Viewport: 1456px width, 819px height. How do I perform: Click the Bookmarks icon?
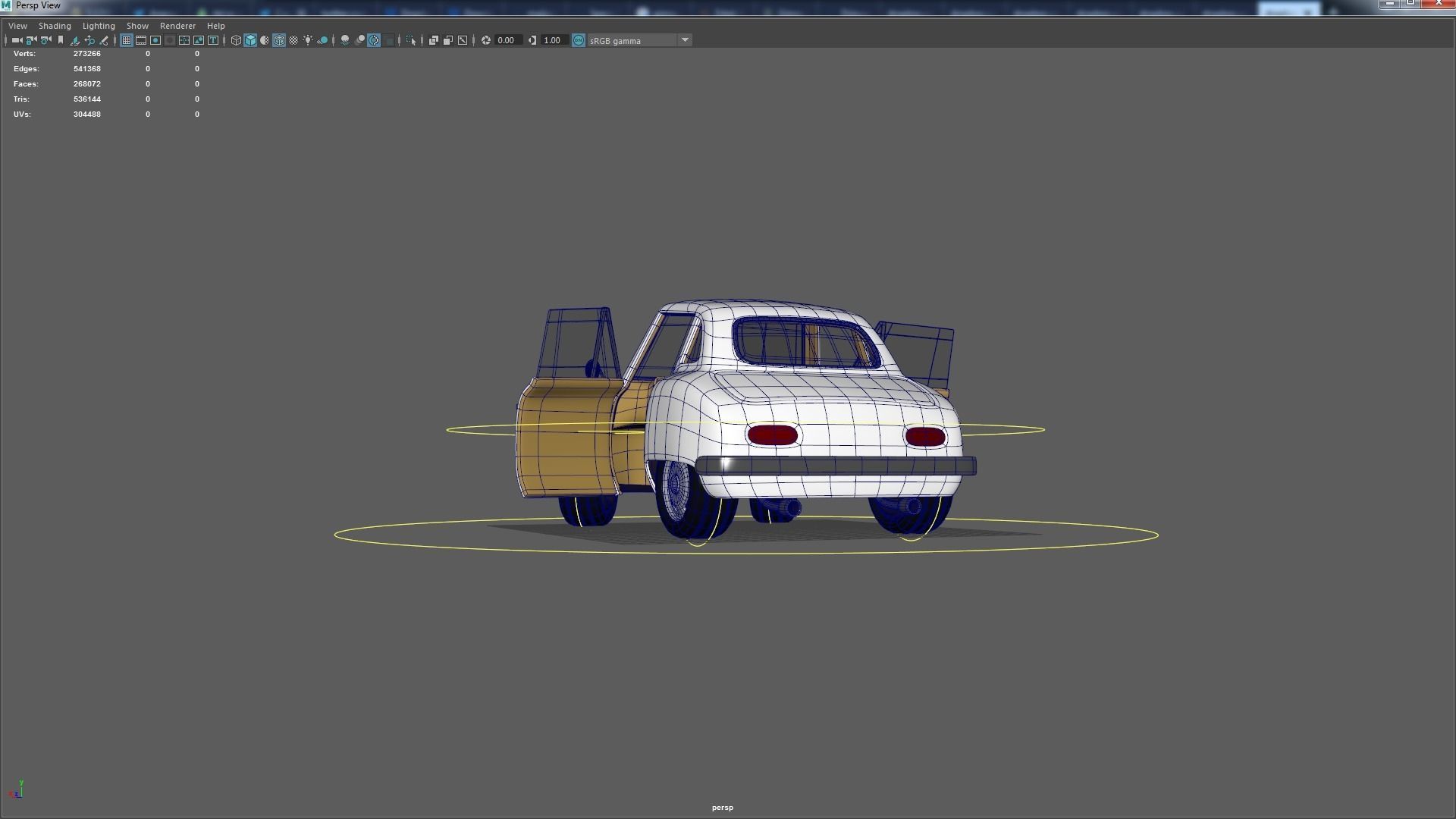pos(61,40)
